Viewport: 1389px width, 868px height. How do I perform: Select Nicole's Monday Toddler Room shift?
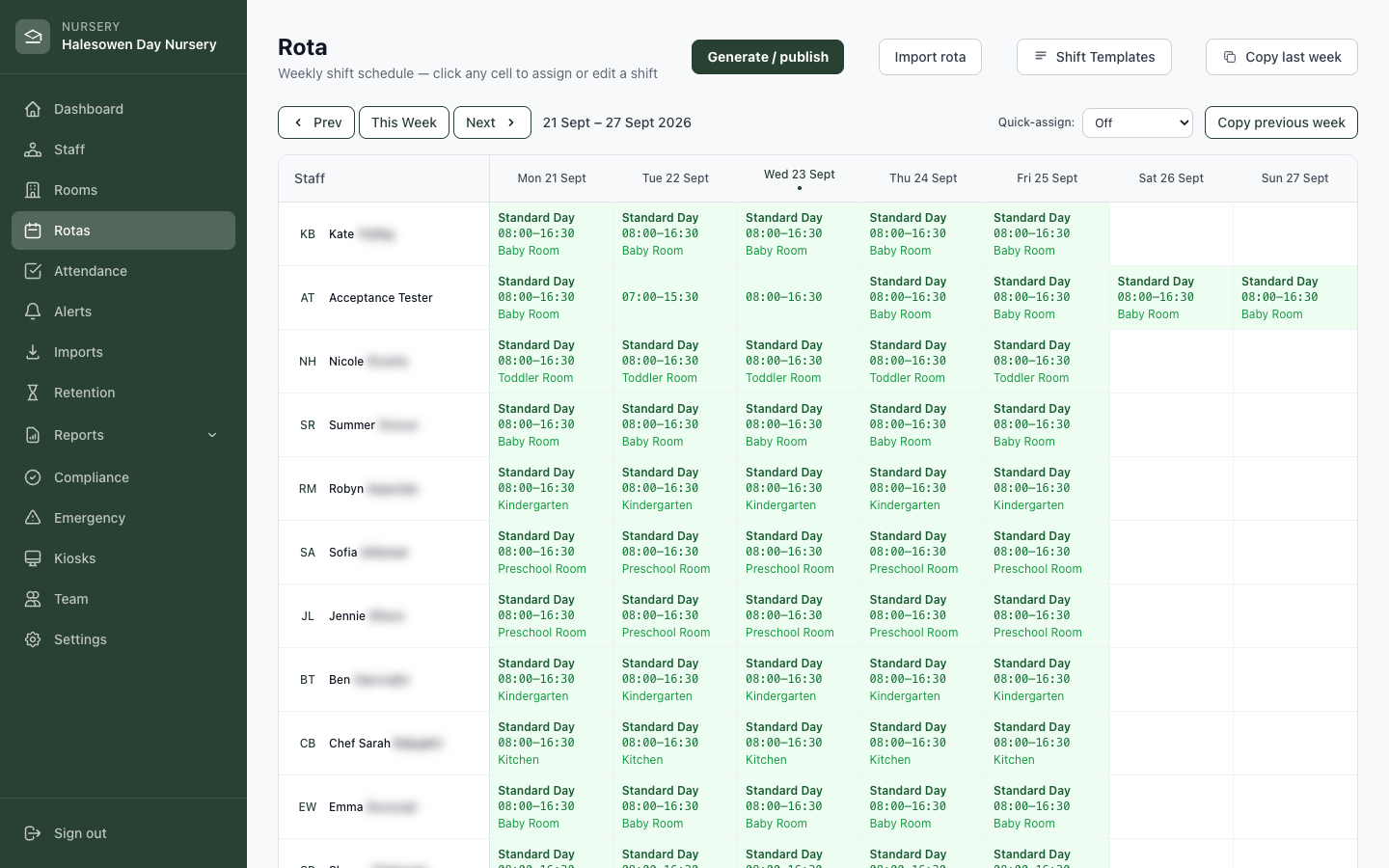pyautogui.click(x=552, y=361)
